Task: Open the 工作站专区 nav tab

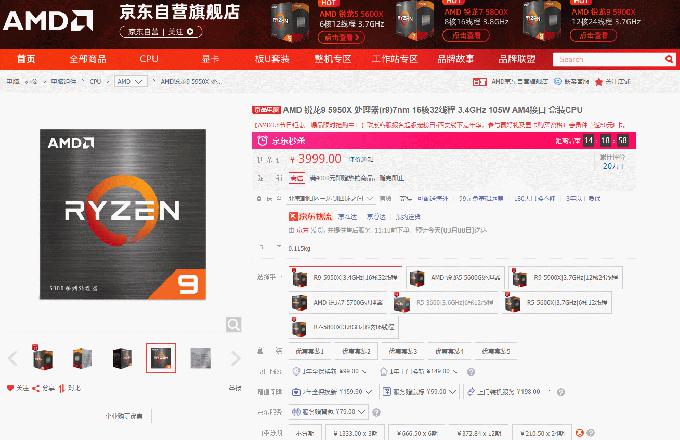Action: click(394, 59)
